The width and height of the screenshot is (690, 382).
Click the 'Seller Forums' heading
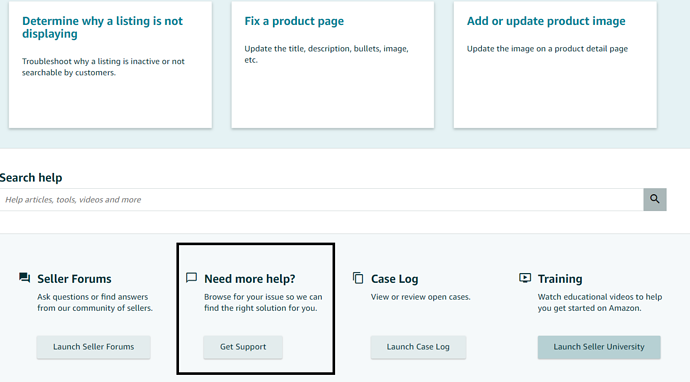74,279
